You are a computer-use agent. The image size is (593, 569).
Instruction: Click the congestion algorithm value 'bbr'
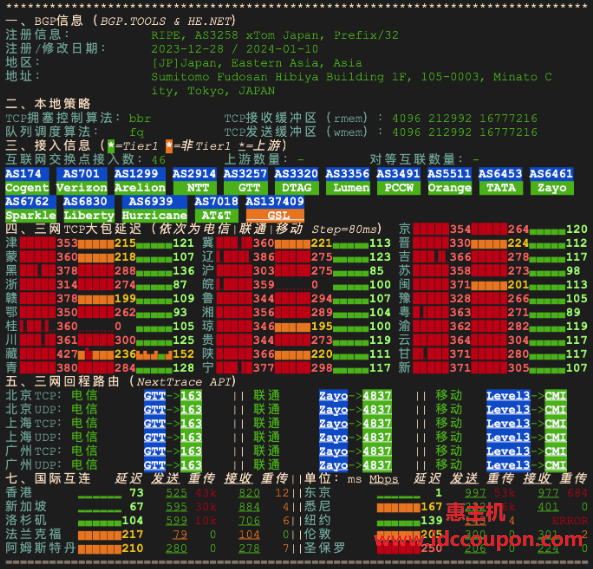click(x=140, y=118)
